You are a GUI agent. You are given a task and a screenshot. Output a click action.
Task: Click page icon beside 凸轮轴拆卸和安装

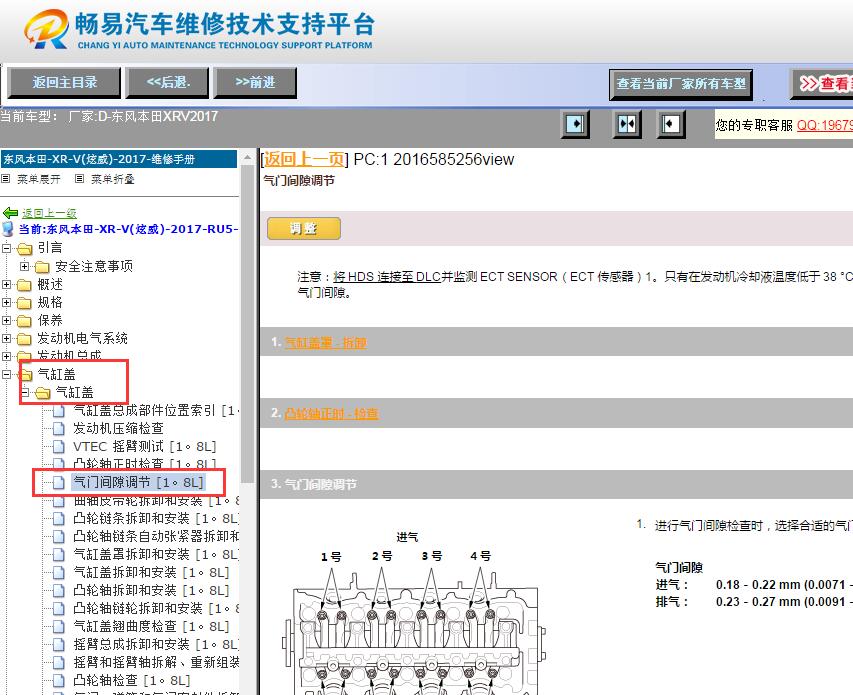[x=59, y=590]
